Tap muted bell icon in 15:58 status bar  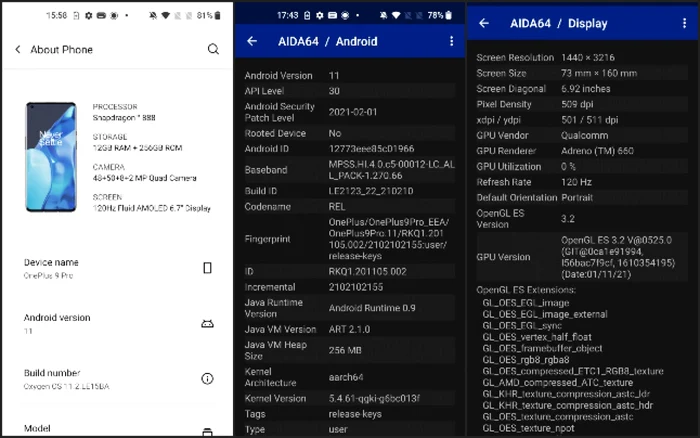tap(153, 16)
